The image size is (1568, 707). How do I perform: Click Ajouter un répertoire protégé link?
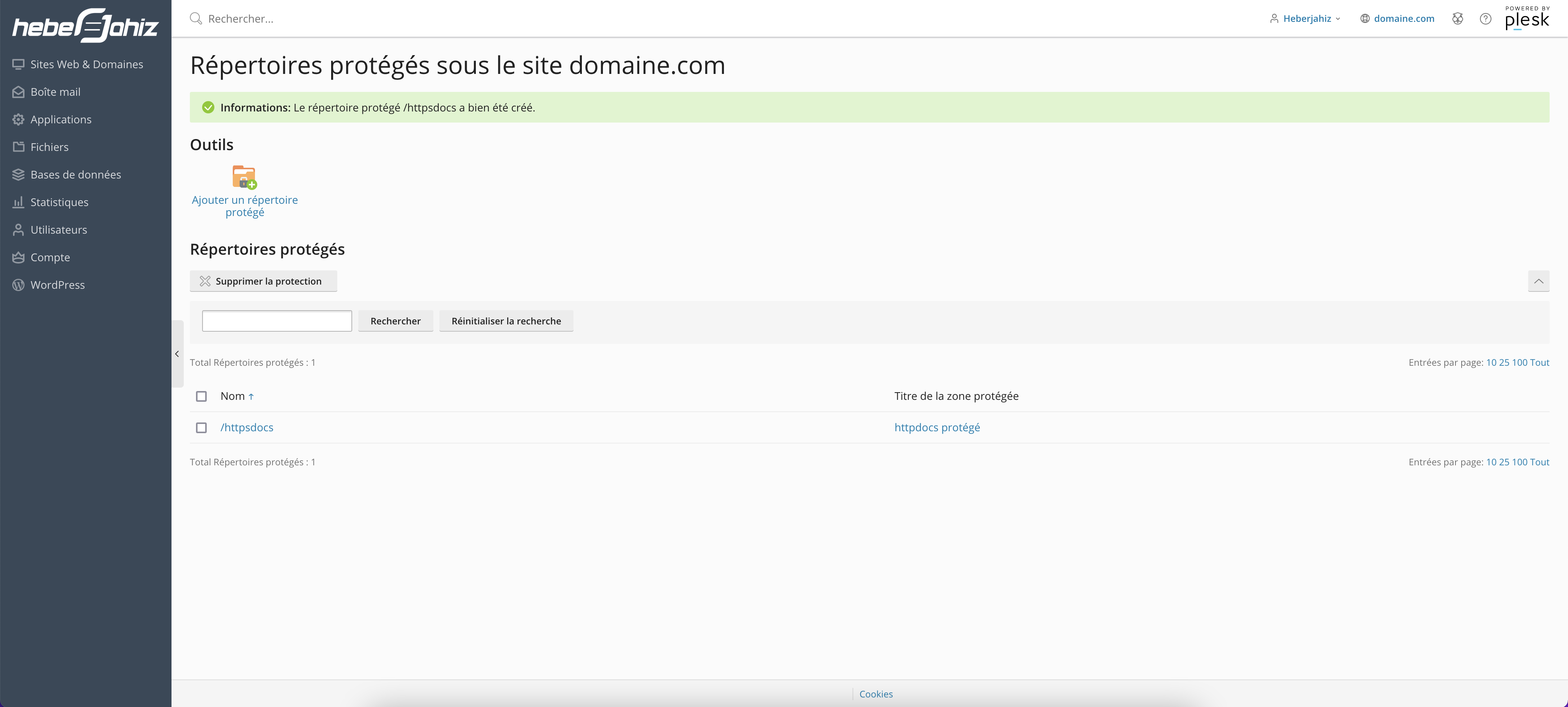tap(245, 206)
